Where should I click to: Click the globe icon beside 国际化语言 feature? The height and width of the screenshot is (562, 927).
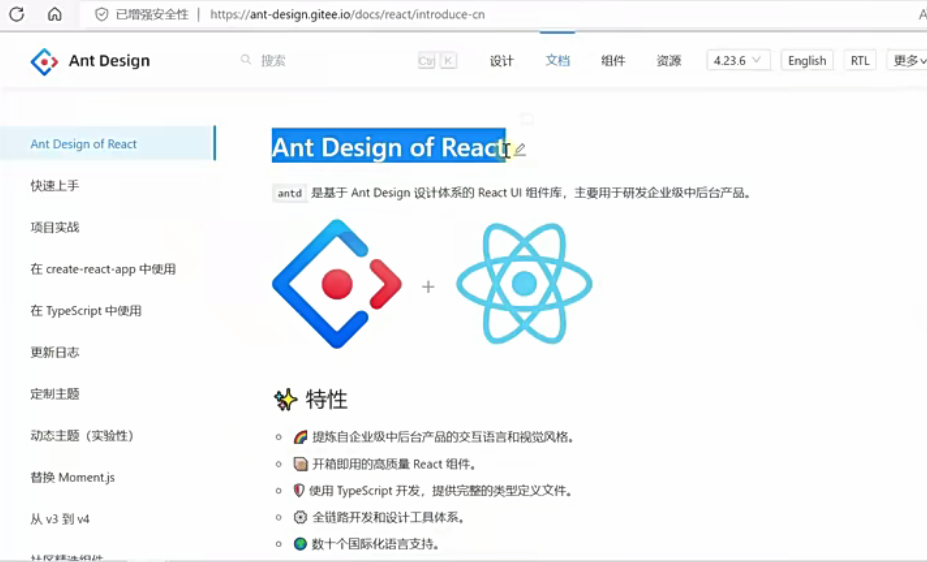click(x=300, y=544)
